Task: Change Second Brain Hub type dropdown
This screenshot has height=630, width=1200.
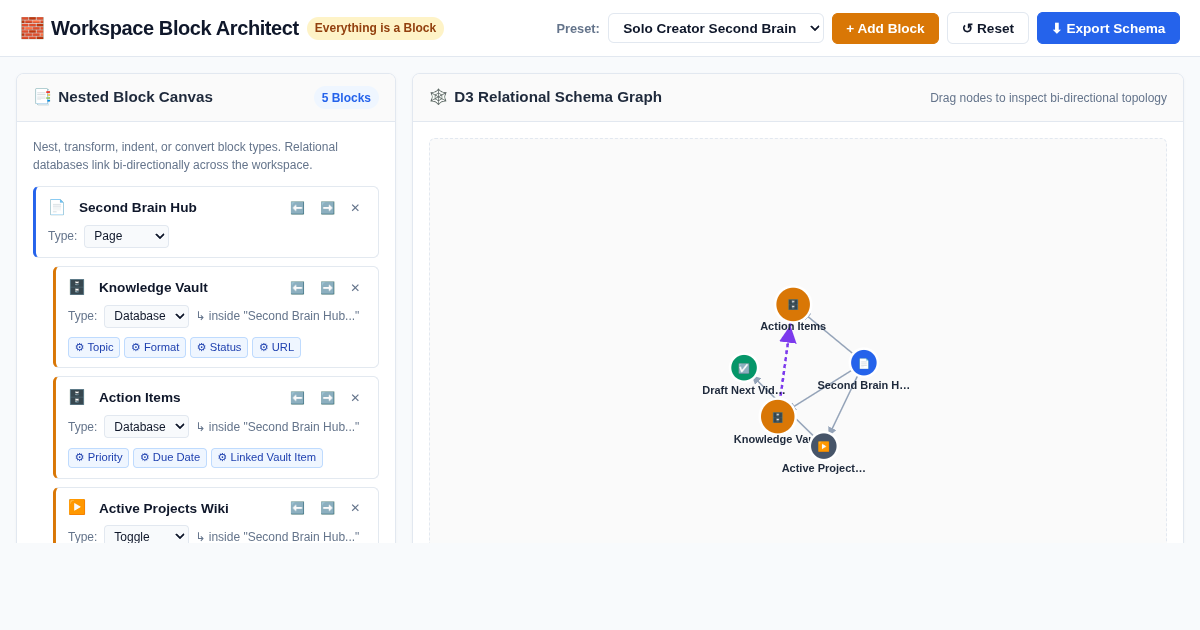Action: tap(126, 236)
